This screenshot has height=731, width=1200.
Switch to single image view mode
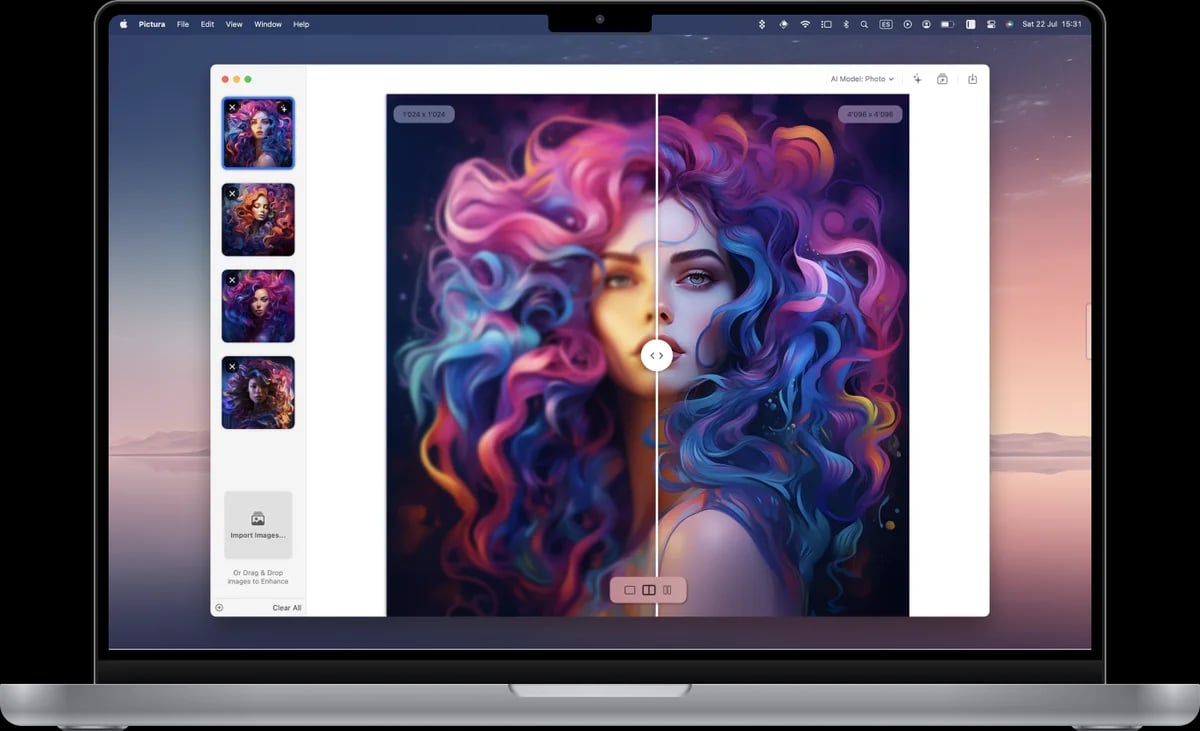click(630, 590)
